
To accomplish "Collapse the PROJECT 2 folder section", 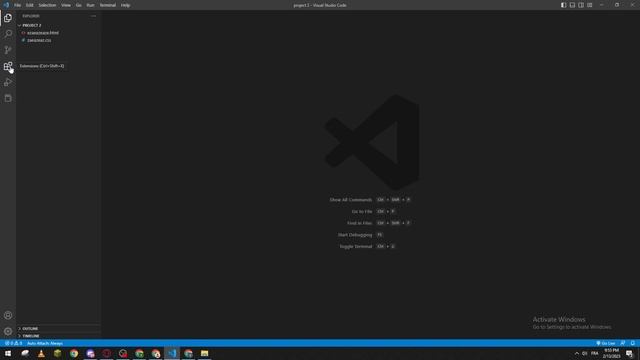I will coord(58,25).
